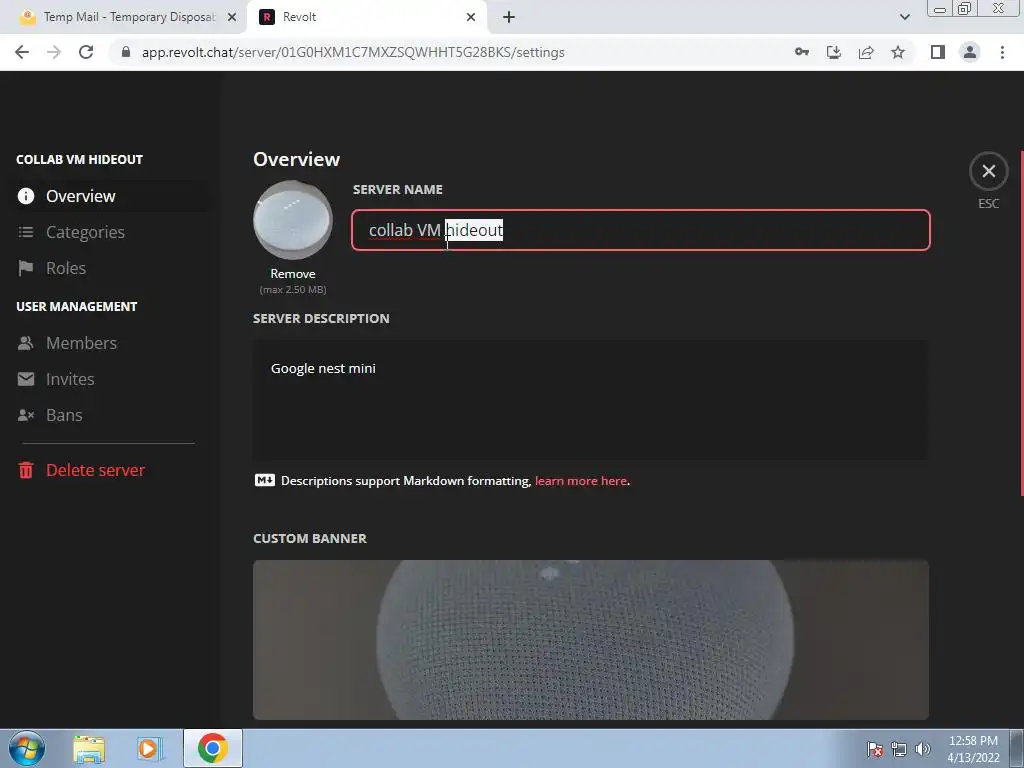Click the Server Description text area
The width and height of the screenshot is (1024, 768).
pos(590,400)
